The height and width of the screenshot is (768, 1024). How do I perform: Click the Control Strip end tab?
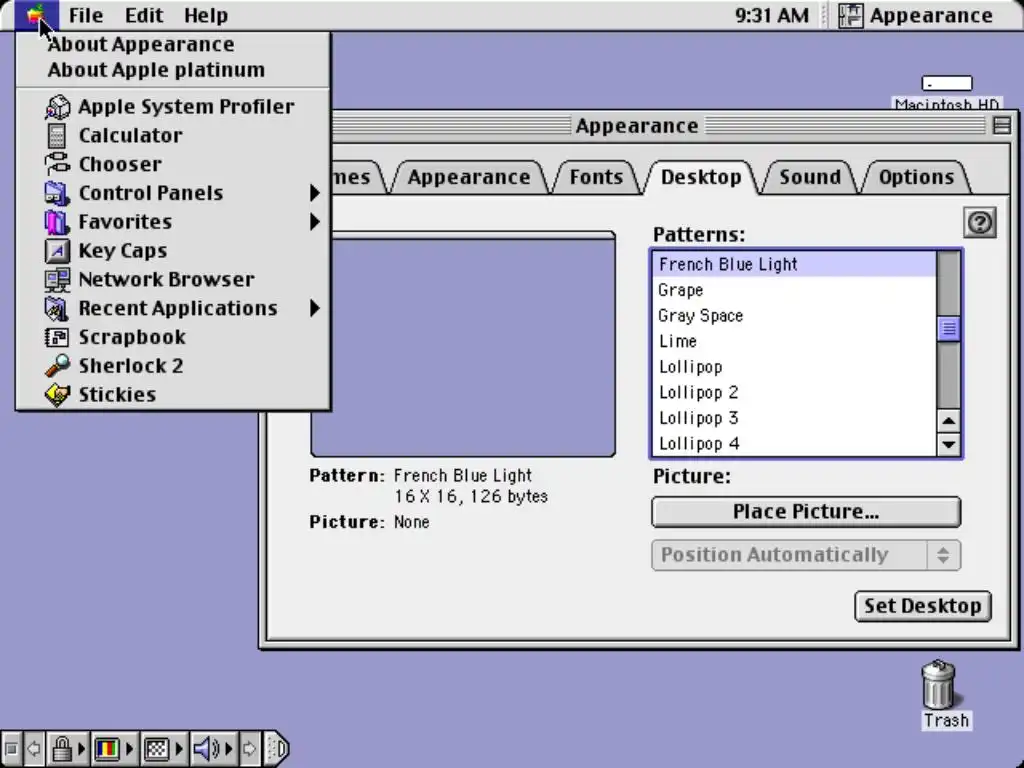(x=277, y=748)
